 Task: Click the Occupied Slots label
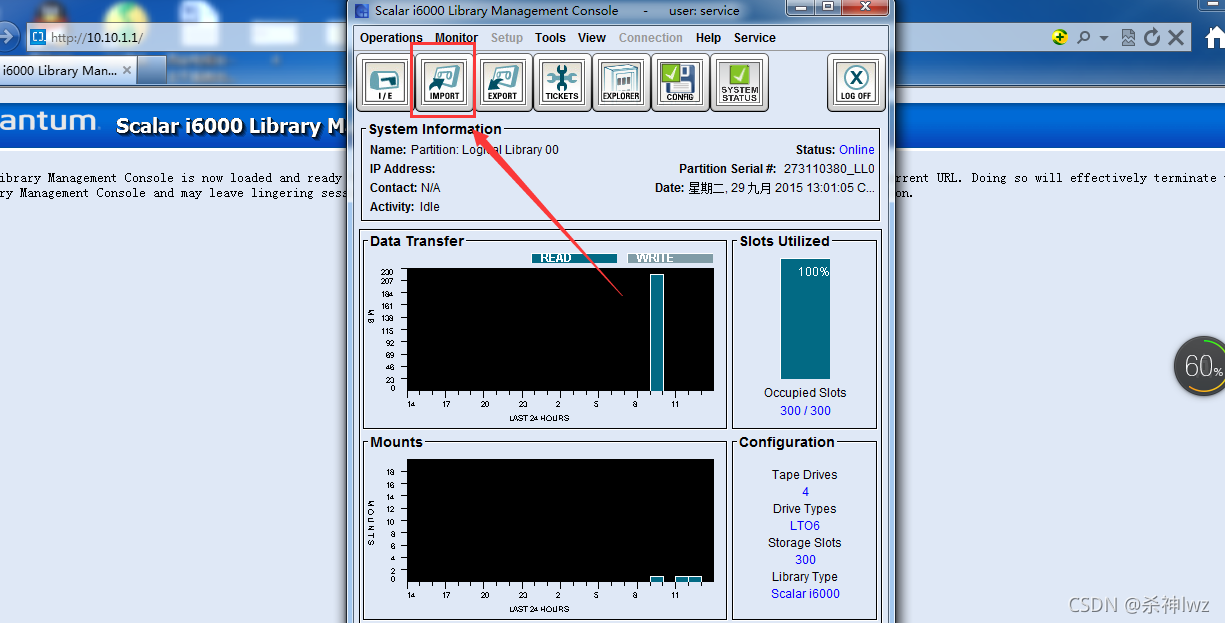tap(805, 393)
